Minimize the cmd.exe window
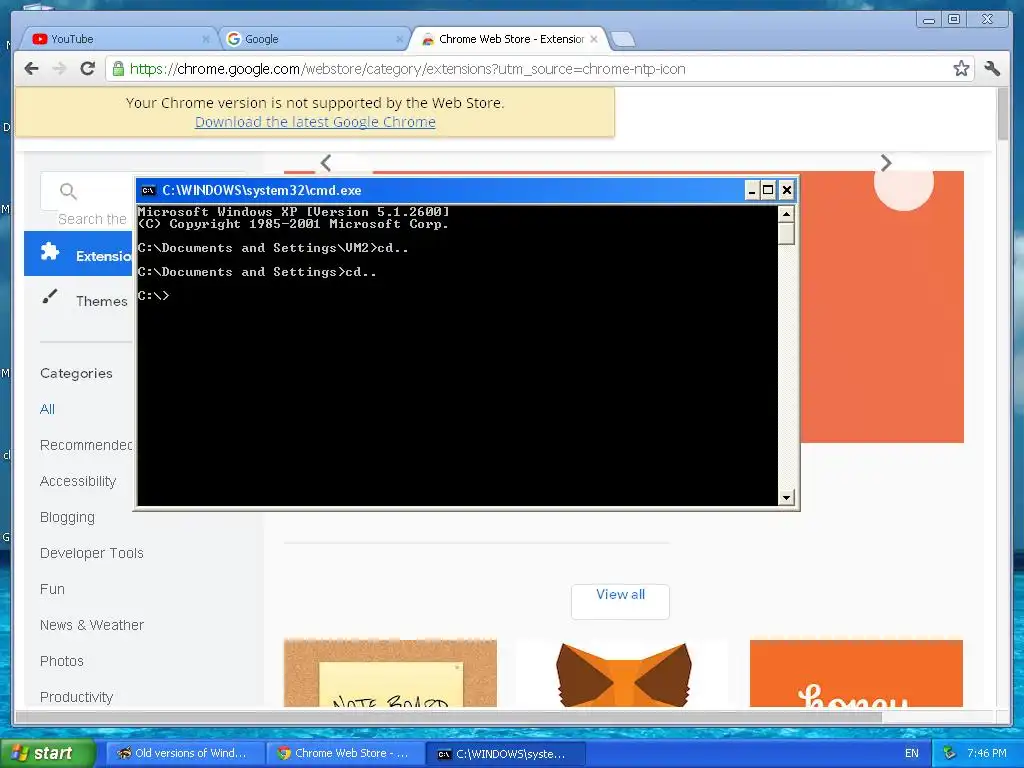 pyautogui.click(x=752, y=190)
